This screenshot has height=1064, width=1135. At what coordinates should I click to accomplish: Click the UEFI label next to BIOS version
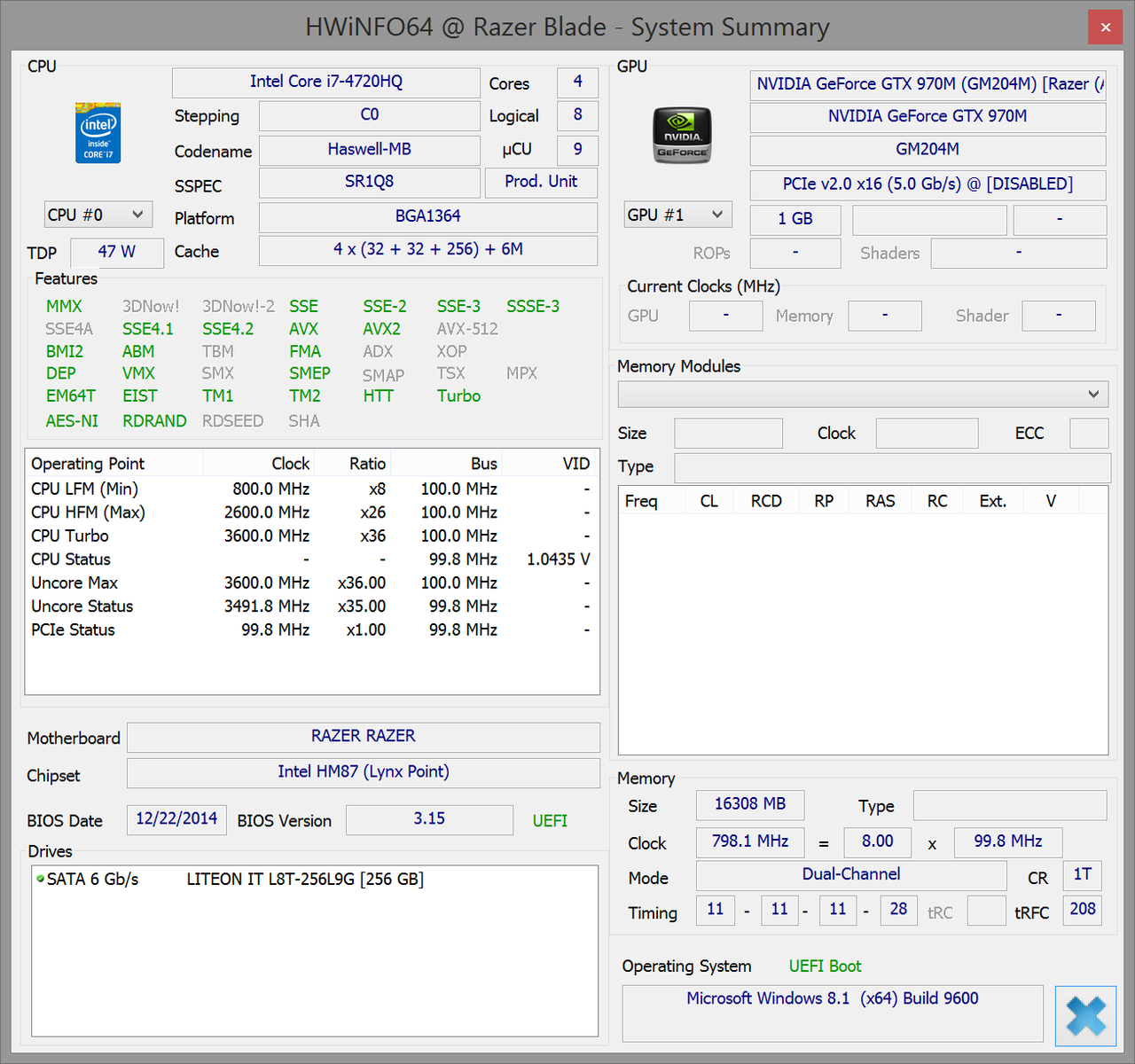point(550,821)
